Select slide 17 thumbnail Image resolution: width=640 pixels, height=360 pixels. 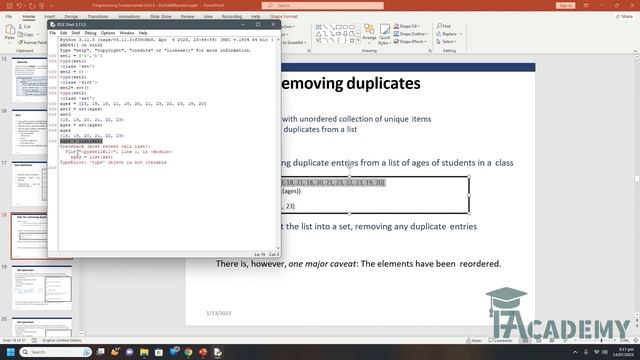pyautogui.click(x=29, y=184)
